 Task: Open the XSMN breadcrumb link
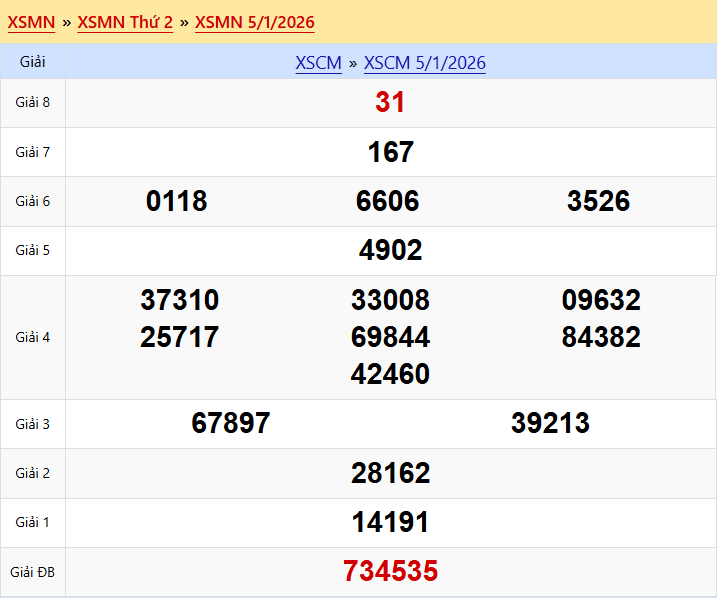click(31, 22)
